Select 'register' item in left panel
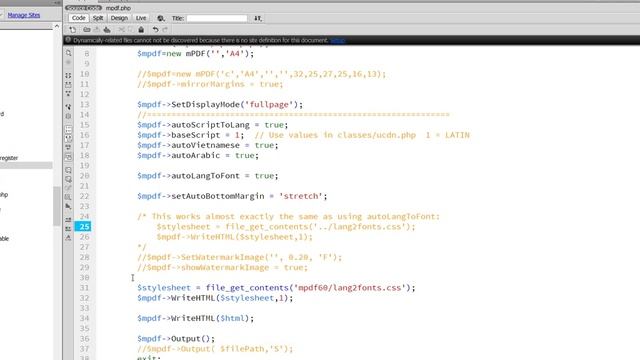The width and height of the screenshot is (640, 360). 9,158
